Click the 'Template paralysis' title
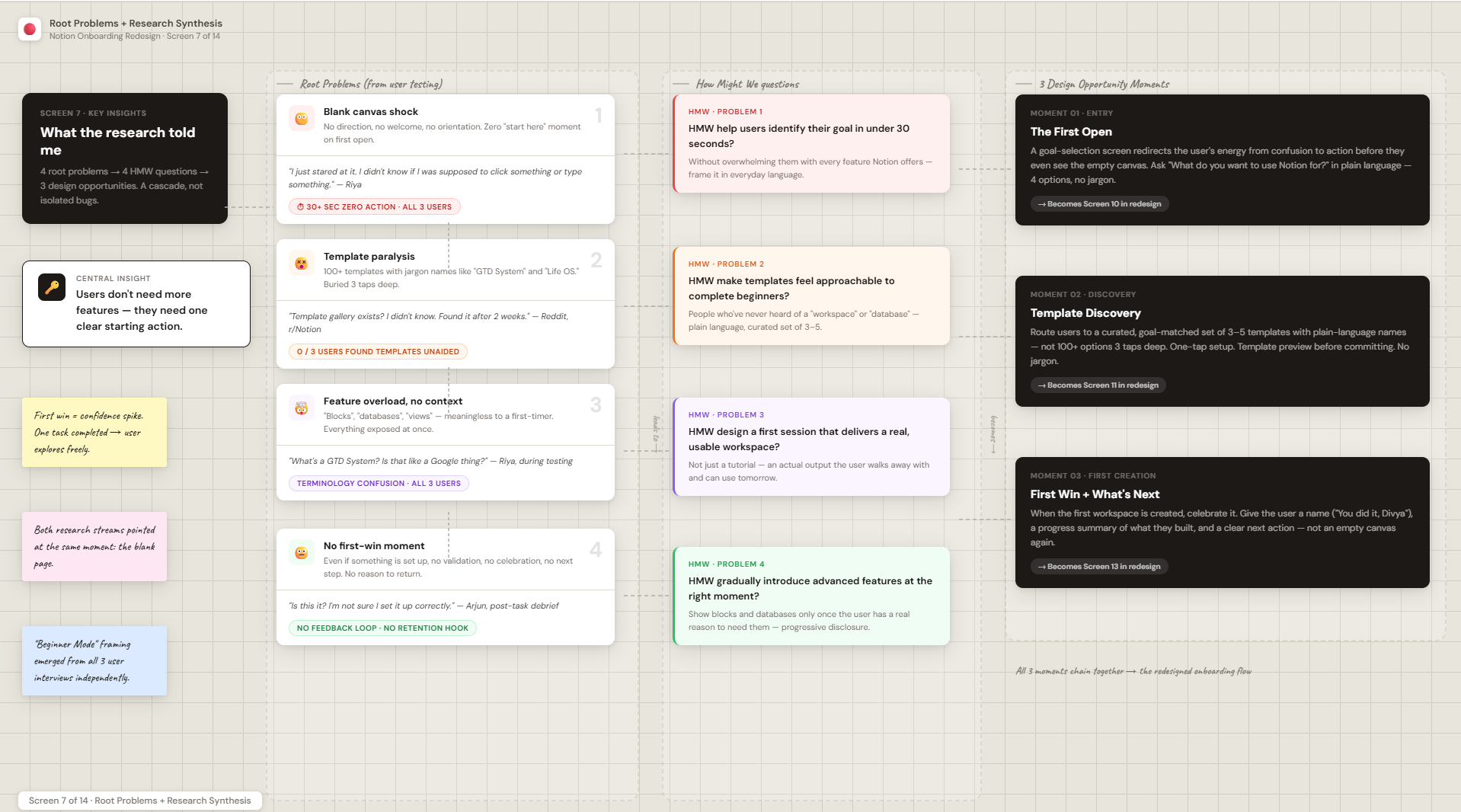Image resolution: width=1461 pixels, height=812 pixels. tap(369, 257)
